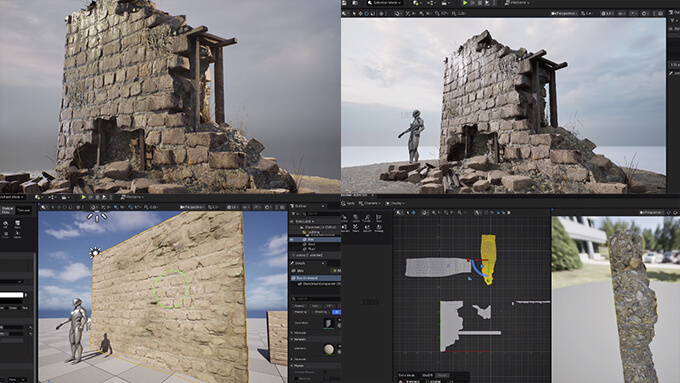Close the Outliner panel tab
The image size is (680, 383).
coord(323,206)
